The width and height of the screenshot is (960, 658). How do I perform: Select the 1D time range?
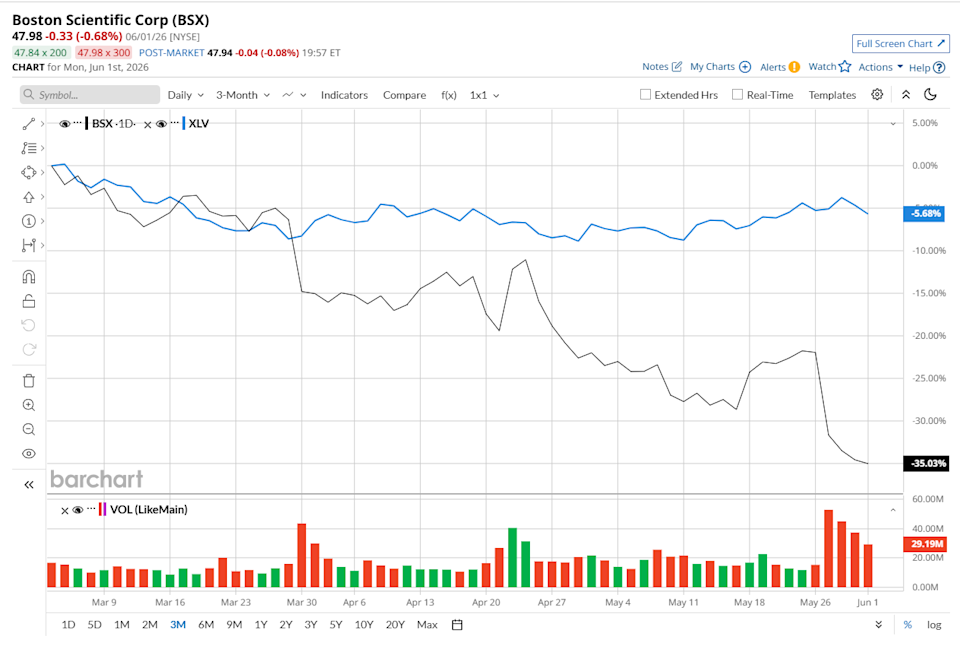[x=68, y=625]
